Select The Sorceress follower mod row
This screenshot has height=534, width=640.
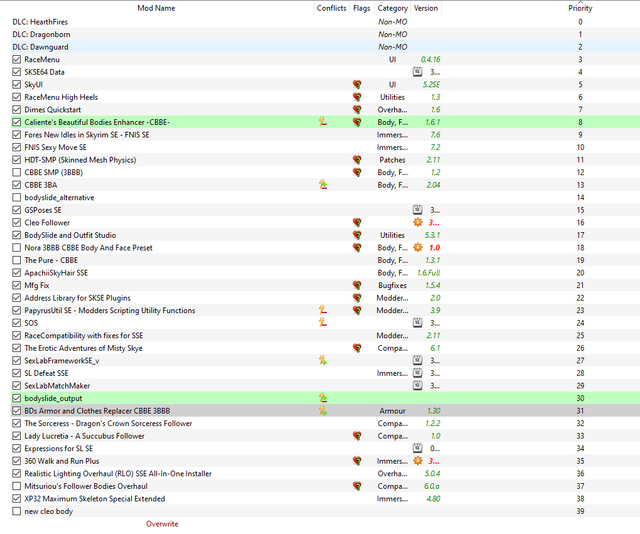point(325,423)
